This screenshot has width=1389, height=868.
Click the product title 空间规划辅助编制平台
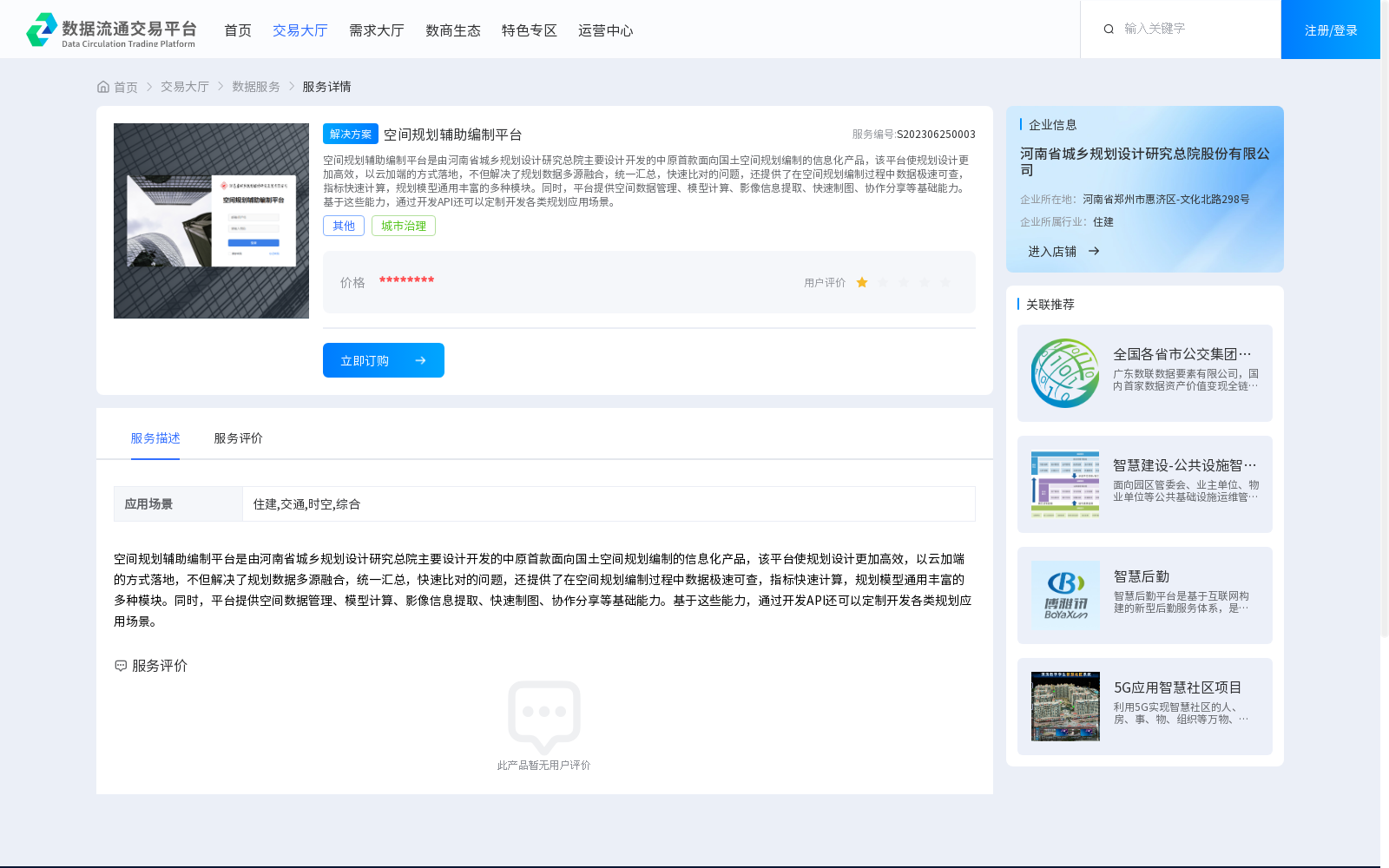(453, 135)
